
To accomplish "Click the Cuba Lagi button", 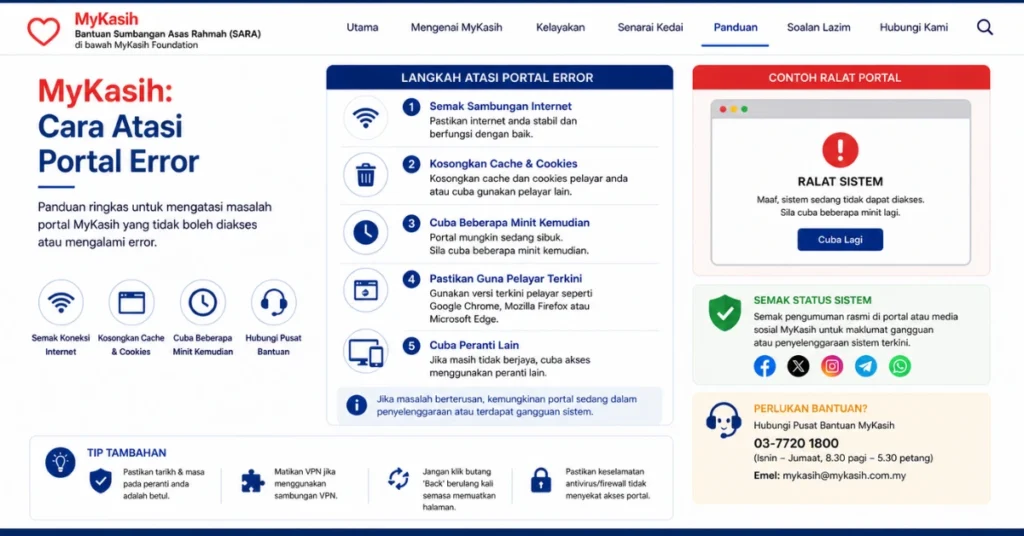I will [840, 240].
